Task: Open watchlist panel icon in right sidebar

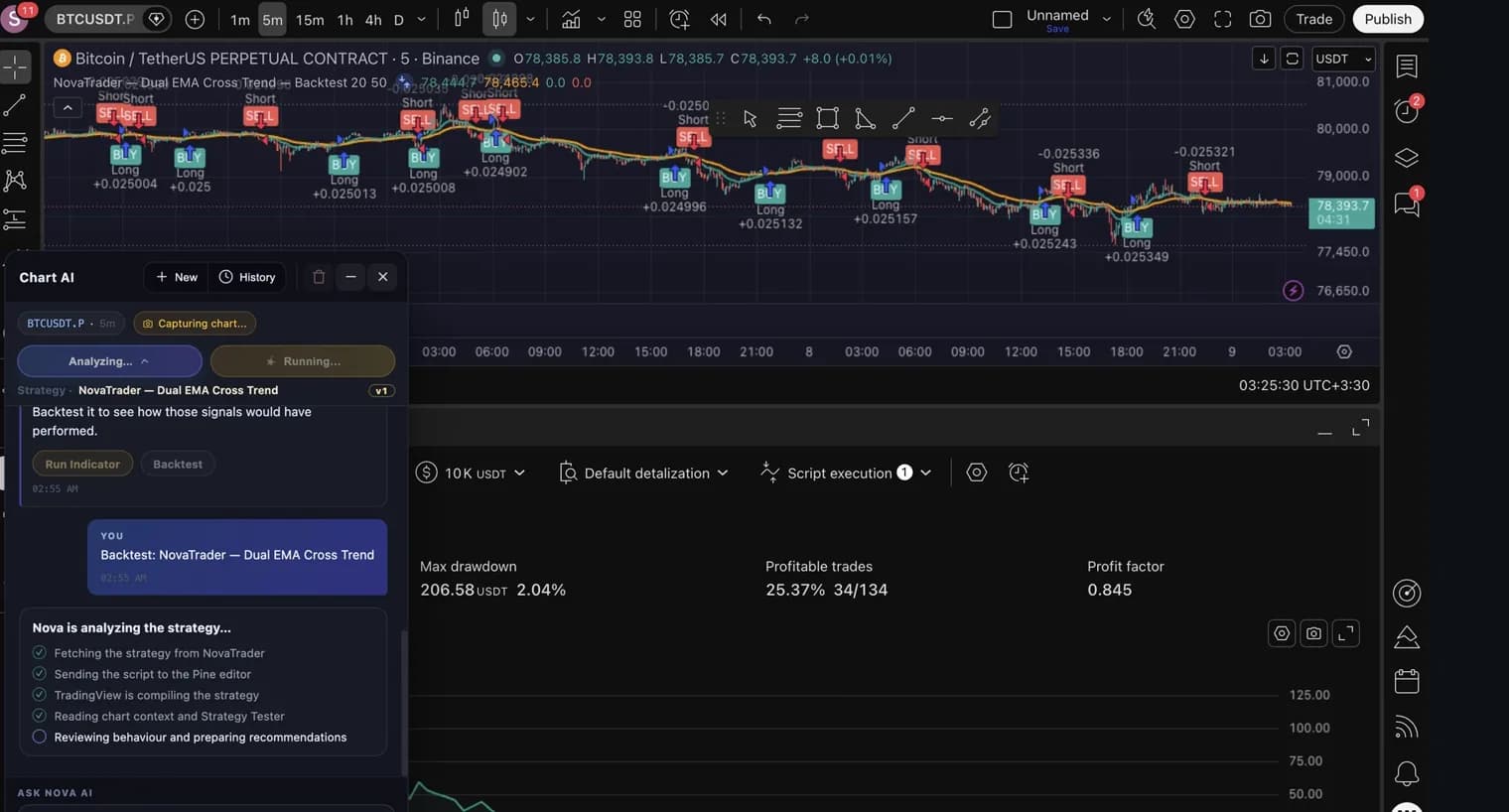Action: 1406,66
